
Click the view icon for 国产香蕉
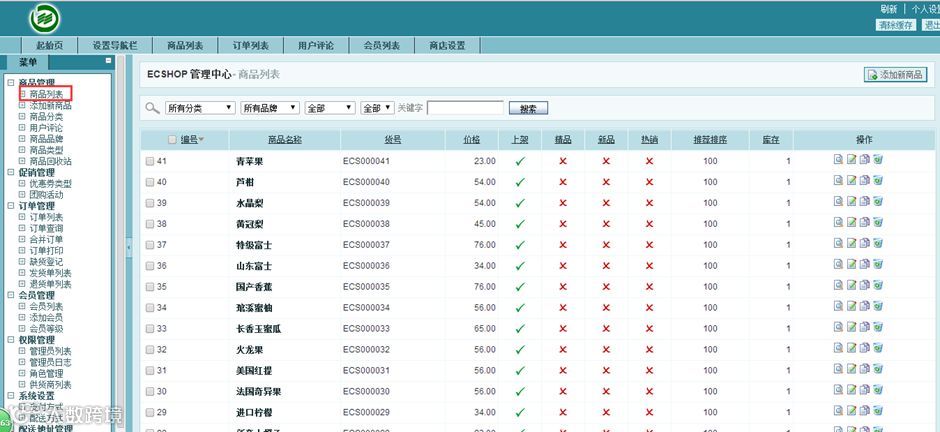point(838,285)
